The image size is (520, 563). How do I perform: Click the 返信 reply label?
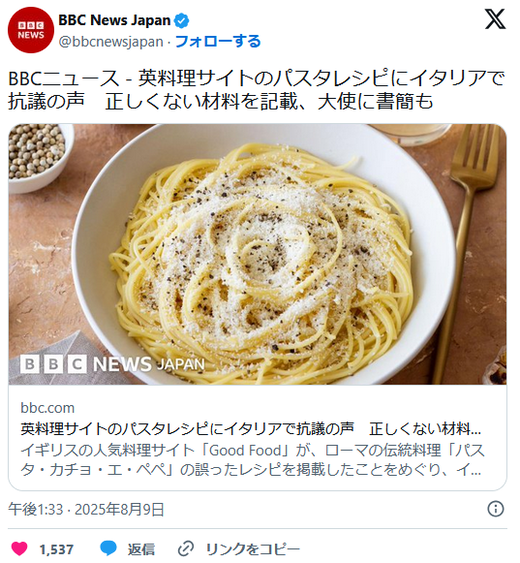tap(141, 549)
